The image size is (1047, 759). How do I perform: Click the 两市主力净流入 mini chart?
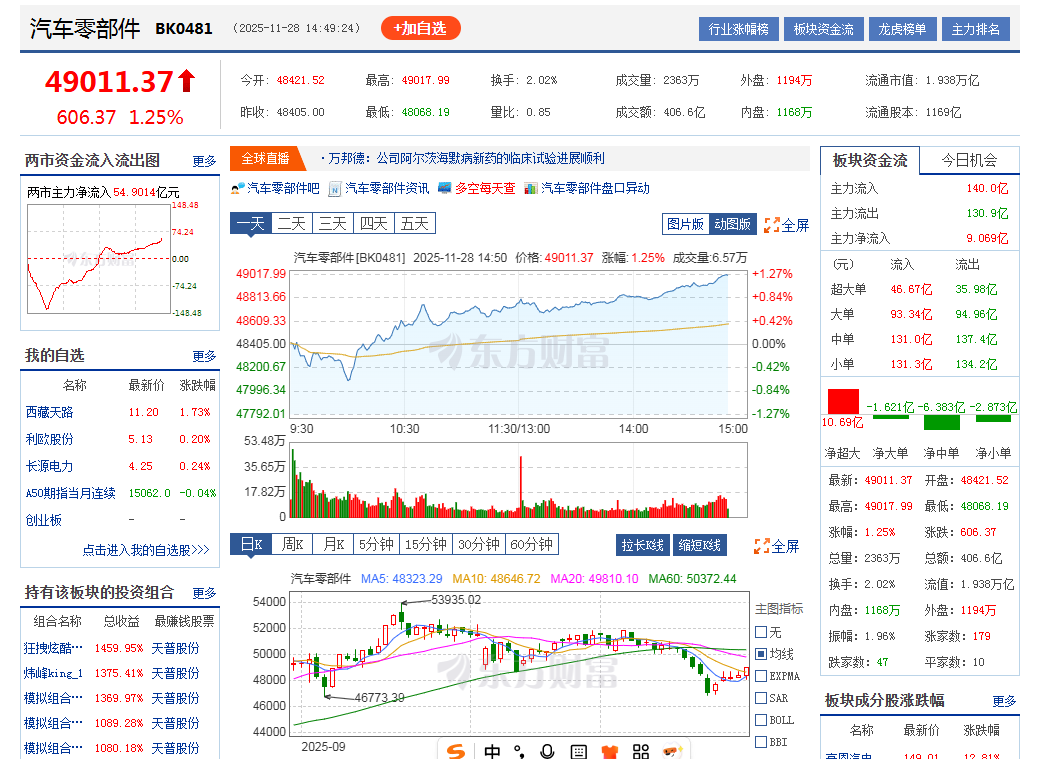pos(99,259)
